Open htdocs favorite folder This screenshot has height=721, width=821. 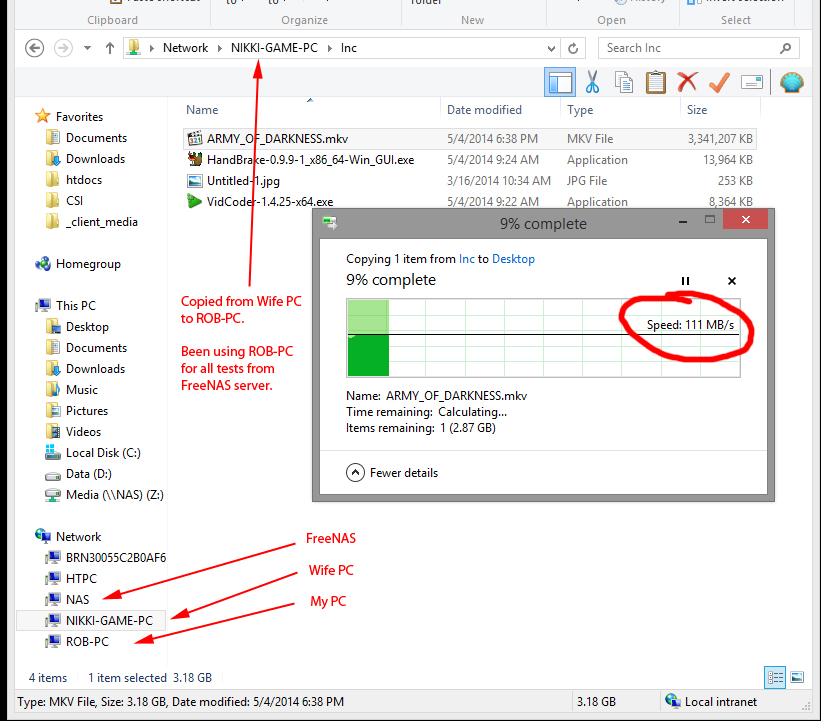84,180
